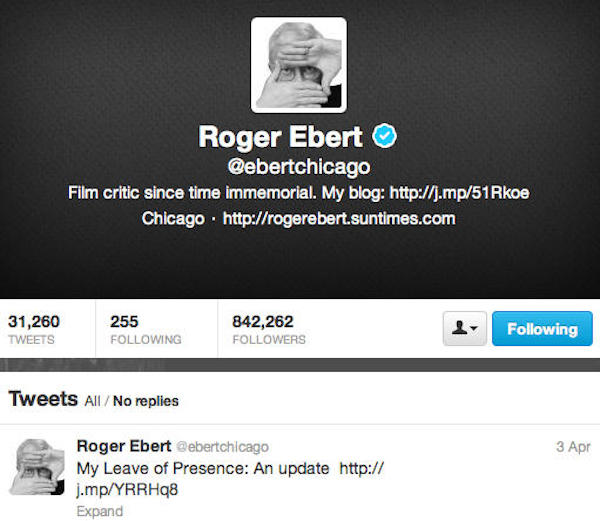
Task: Open the 255 Following list
Action: pos(145,329)
